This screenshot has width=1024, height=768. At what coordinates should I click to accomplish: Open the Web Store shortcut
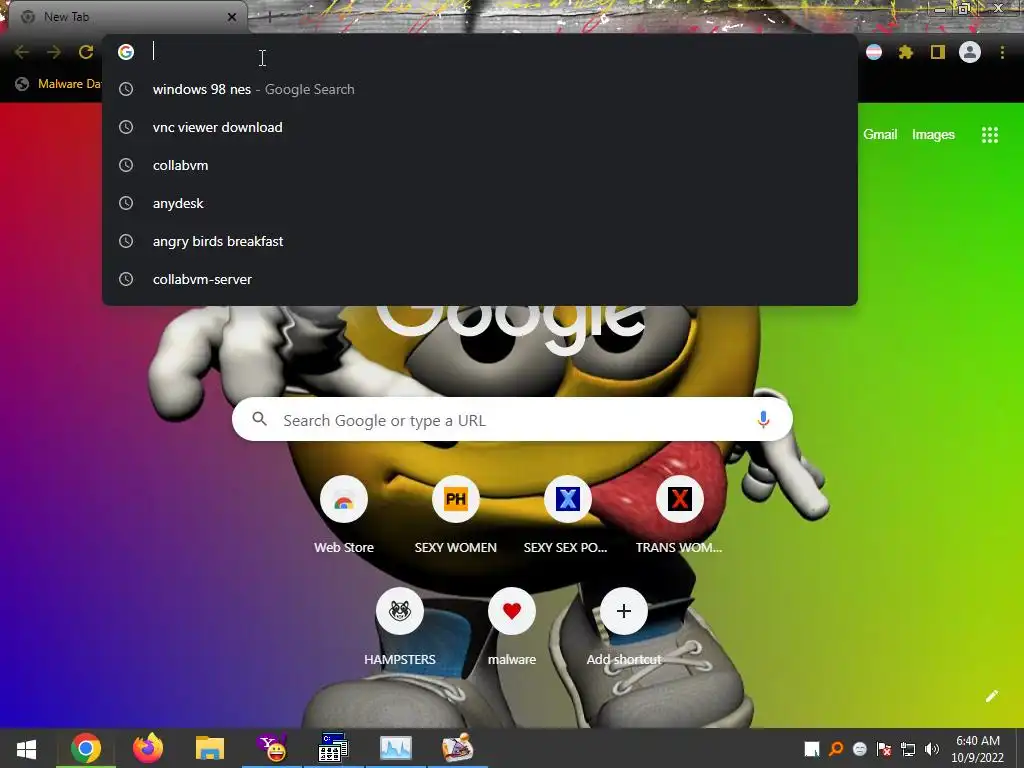344,515
